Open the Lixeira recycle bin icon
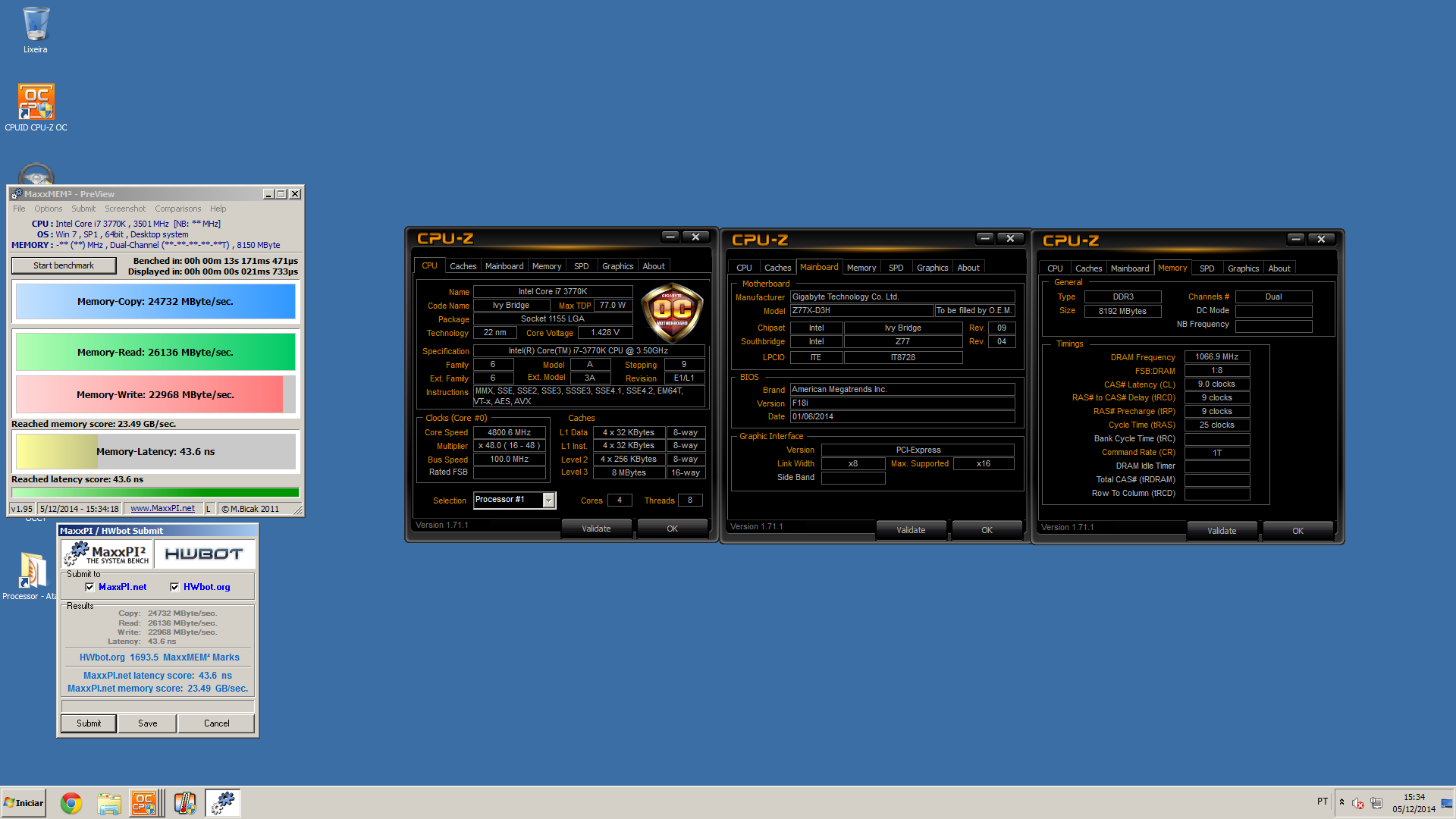Viewport: 1456px width, 819px height. pos(35,30)
